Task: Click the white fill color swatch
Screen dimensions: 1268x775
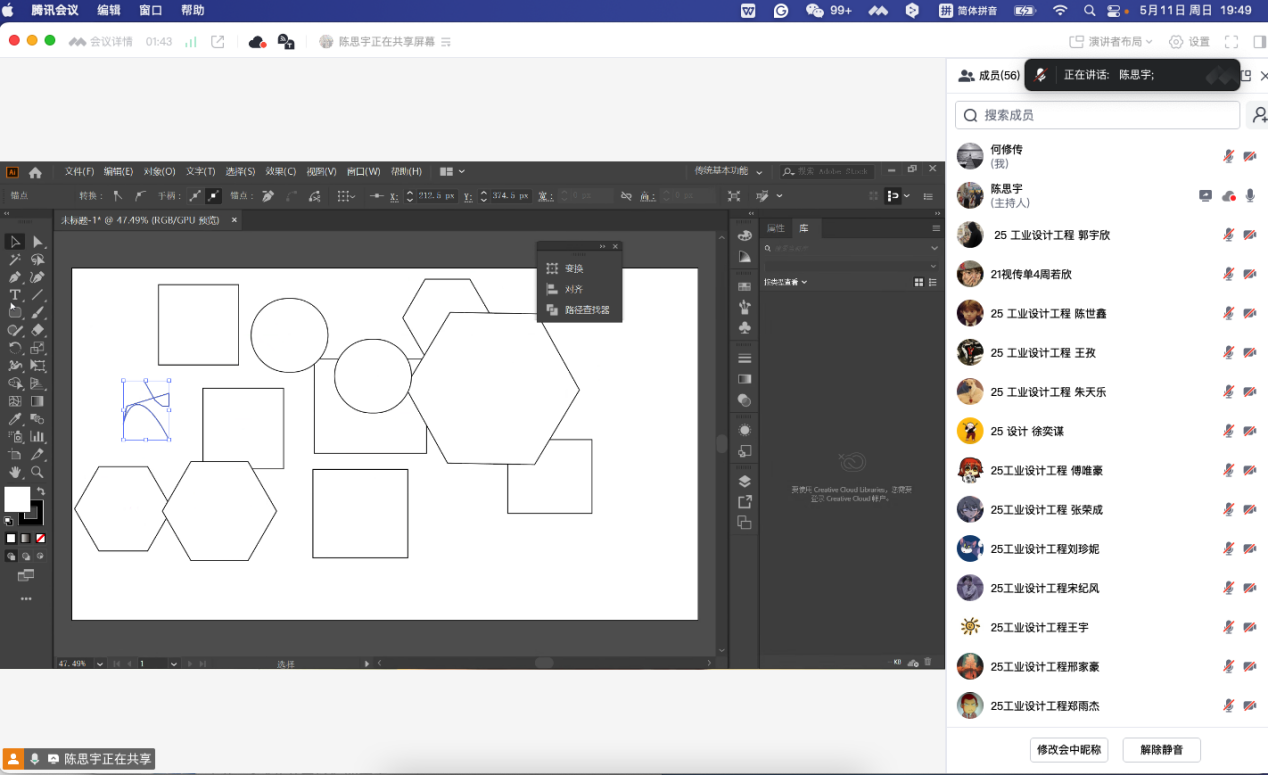Action: [x=17, y=499]
